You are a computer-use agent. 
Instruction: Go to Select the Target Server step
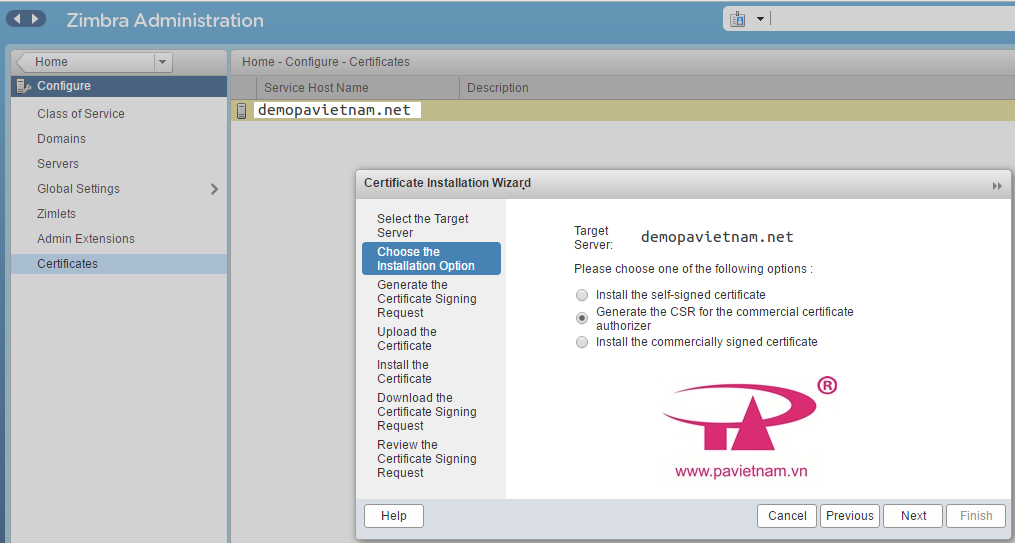pos(430,226)
